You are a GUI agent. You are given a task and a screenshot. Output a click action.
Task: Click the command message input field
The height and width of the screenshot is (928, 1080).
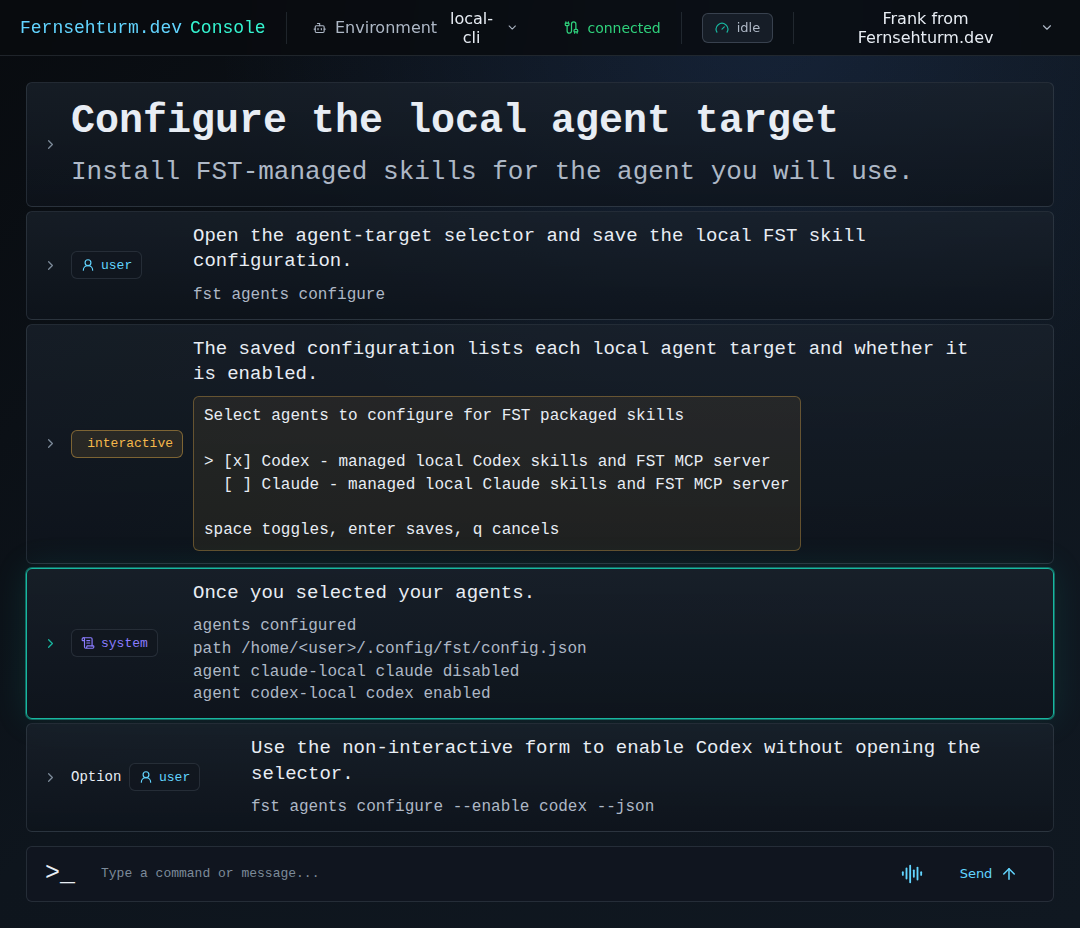(x=492, y=874)
